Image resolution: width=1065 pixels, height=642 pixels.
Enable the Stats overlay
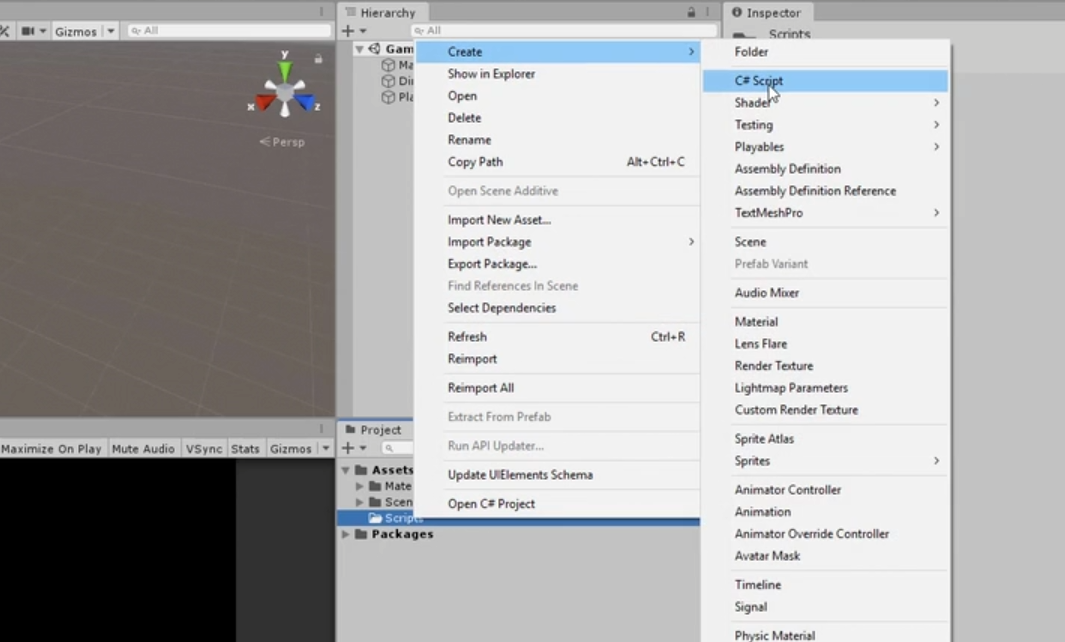click(245, 448)
